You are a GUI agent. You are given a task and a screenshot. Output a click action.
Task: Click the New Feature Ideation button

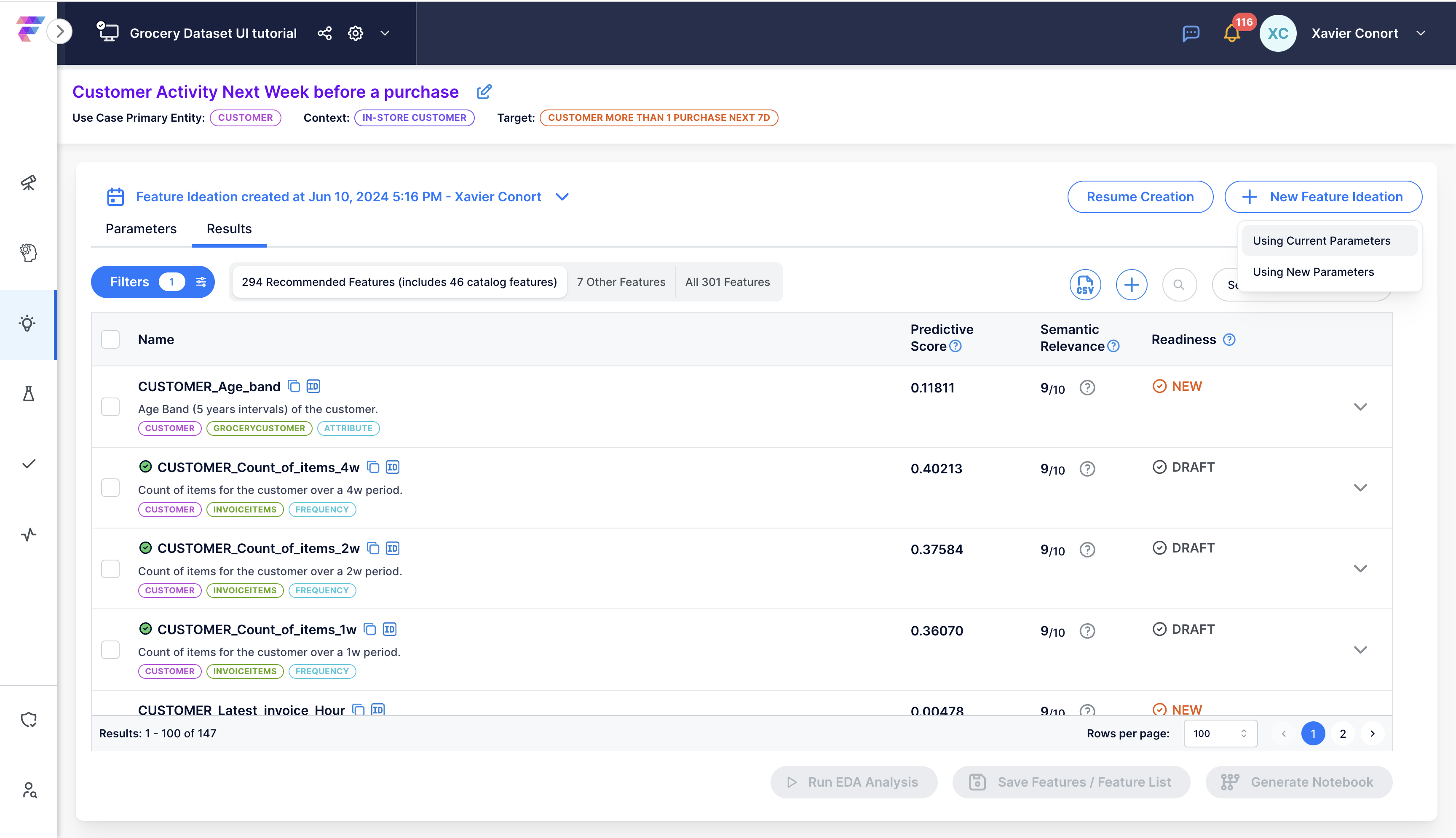pos(1323,197)
